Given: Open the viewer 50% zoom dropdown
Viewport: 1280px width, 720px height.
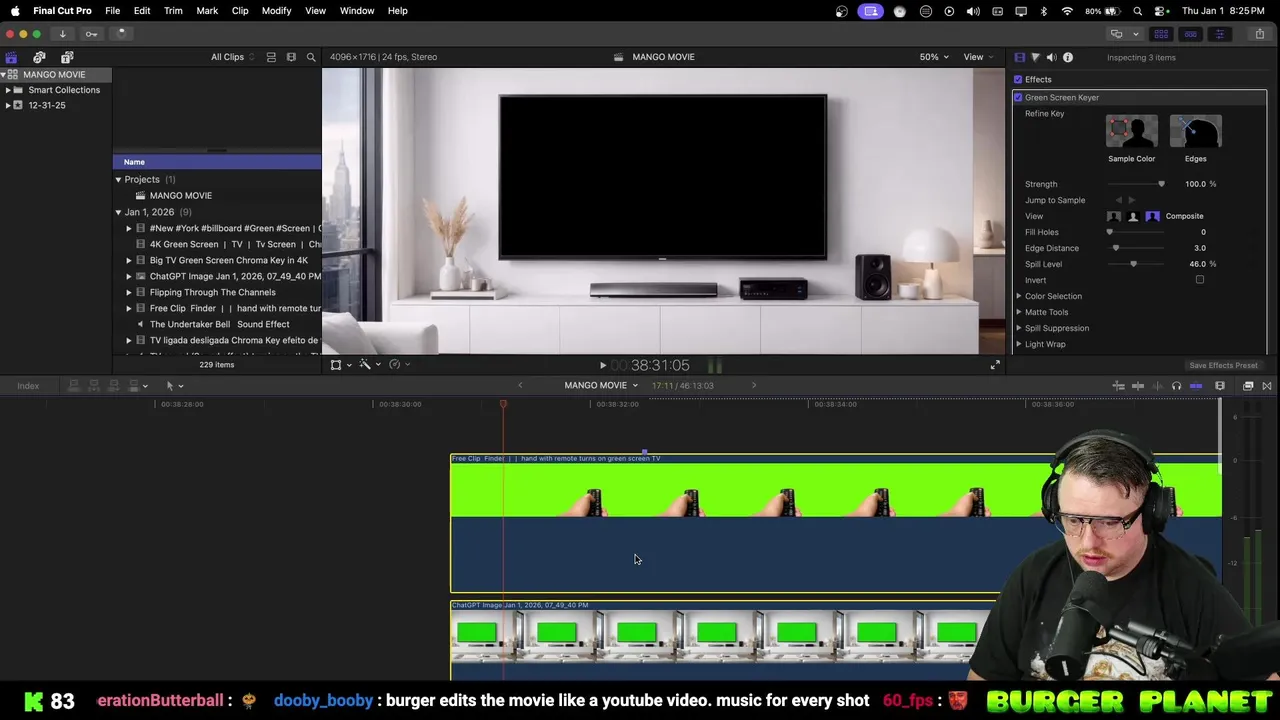Looking at the screenshot, I should (934, 57).
